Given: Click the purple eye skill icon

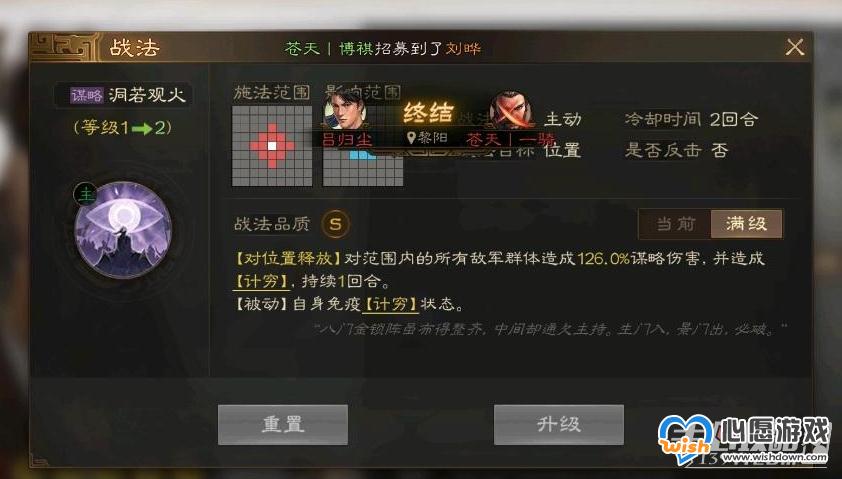Looking at the screenshot, I should [x=123, y=230].
